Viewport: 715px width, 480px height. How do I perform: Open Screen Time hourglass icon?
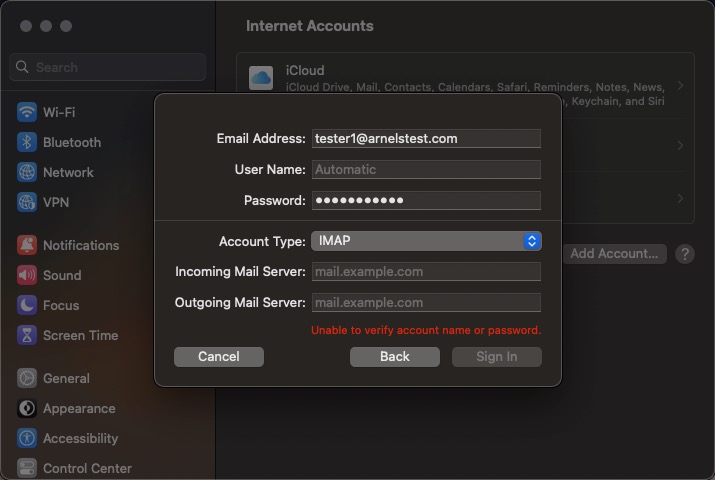27,335
